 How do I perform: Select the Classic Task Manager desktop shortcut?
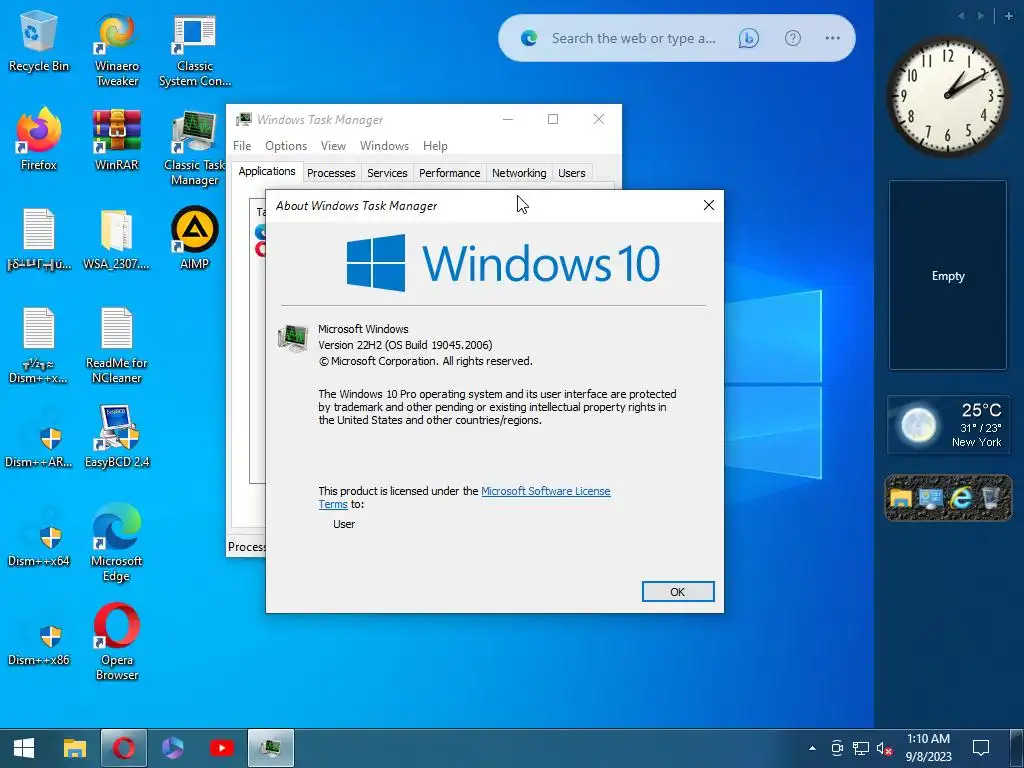(x=195, y=148)
